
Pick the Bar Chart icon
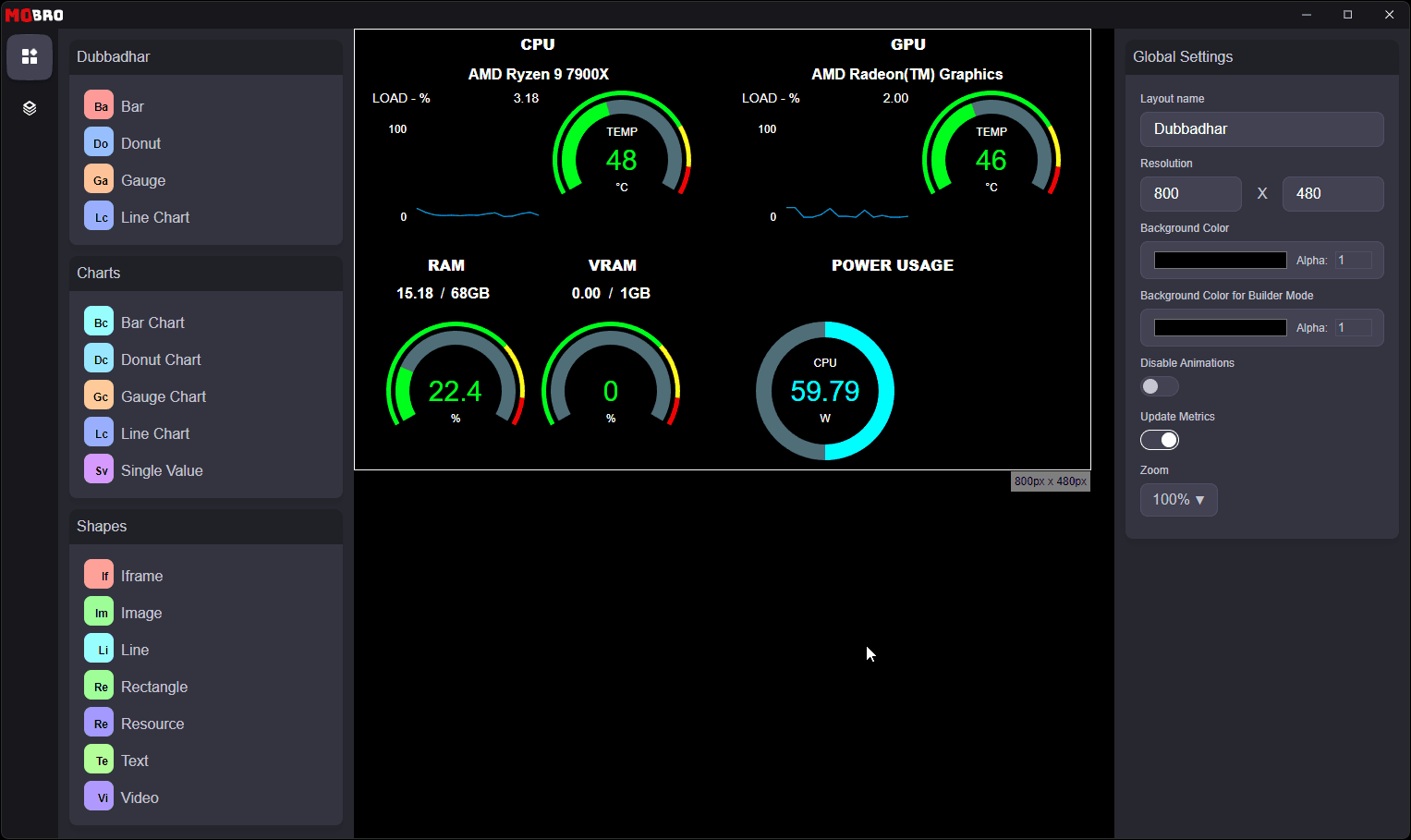coord(99,323)
